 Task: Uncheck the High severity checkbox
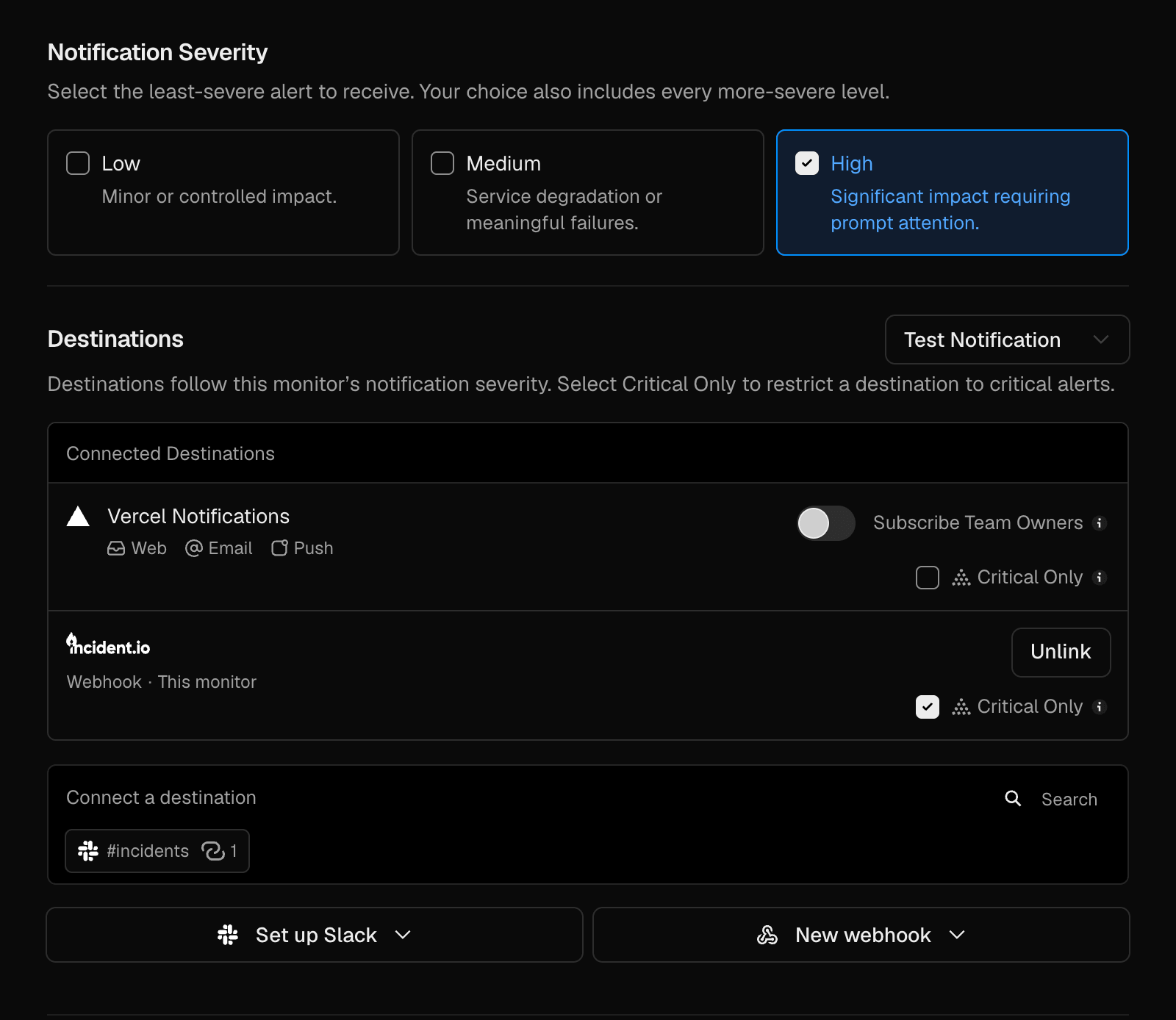(807, 163)
